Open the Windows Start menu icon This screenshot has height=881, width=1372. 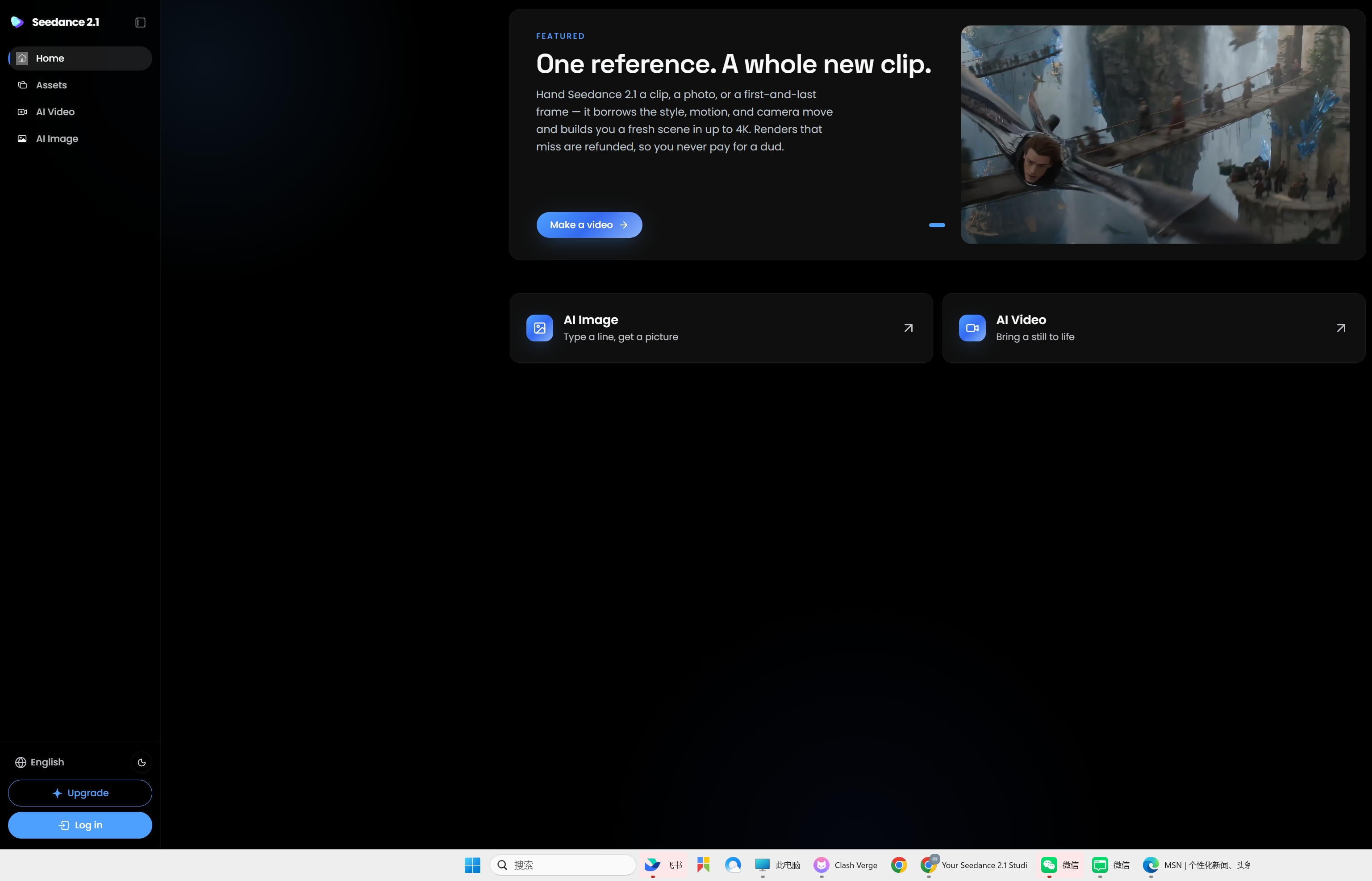pyautogui.click(x=472, y=865)
